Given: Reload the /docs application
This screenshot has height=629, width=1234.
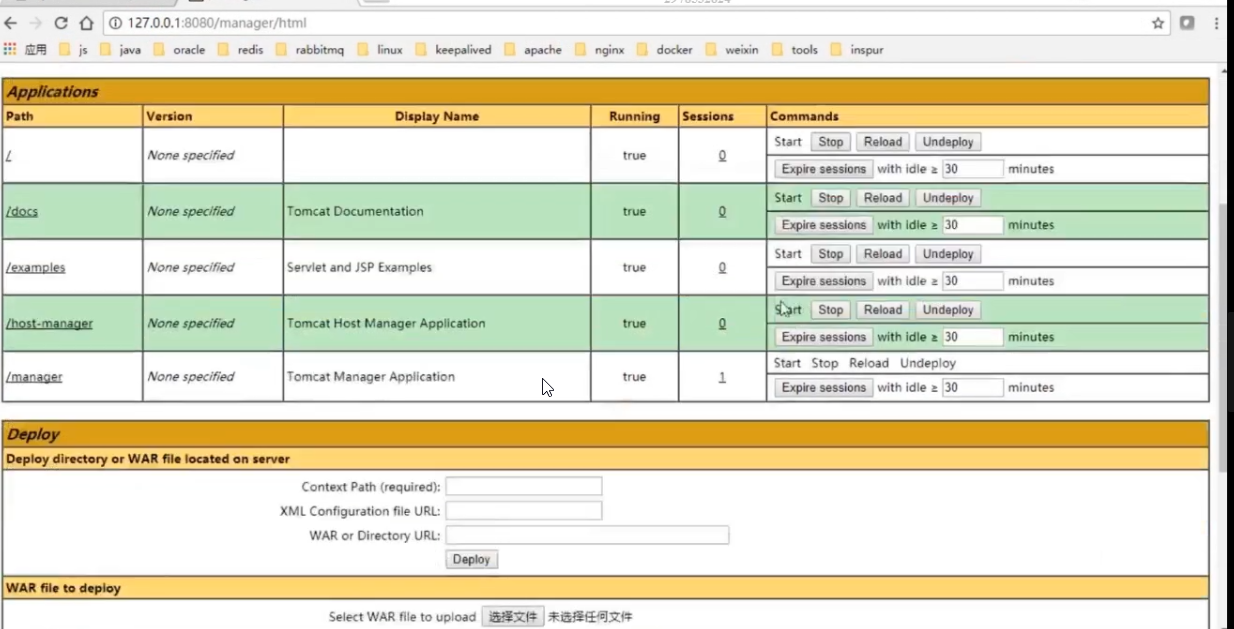Looking at the screenshot, I should 883,198.
